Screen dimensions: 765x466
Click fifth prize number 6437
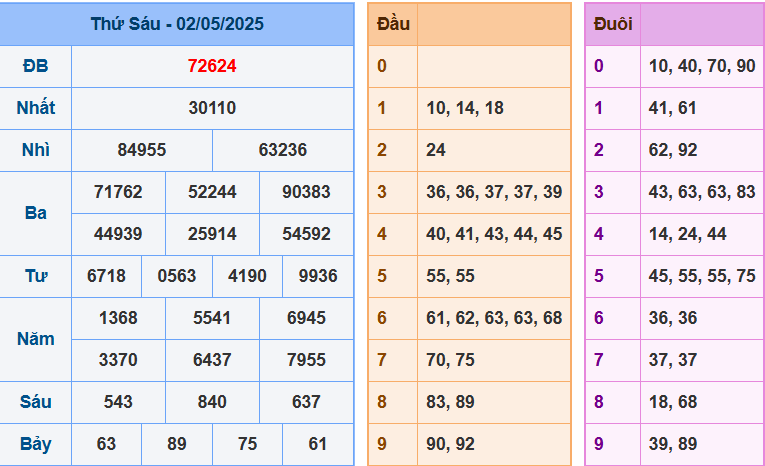[212, 360]
